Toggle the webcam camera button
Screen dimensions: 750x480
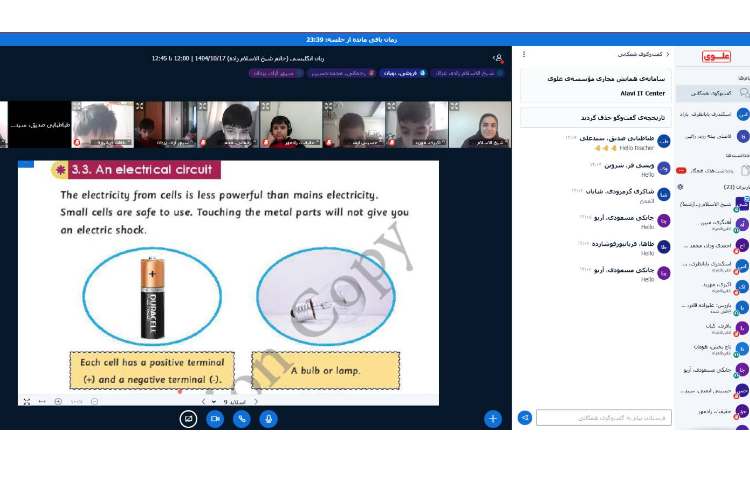pyautogui.click(x=214, y=419)
